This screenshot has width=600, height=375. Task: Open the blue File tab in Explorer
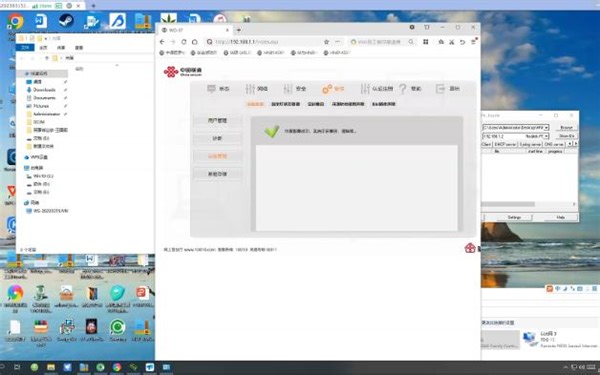[x=25, y=47]
